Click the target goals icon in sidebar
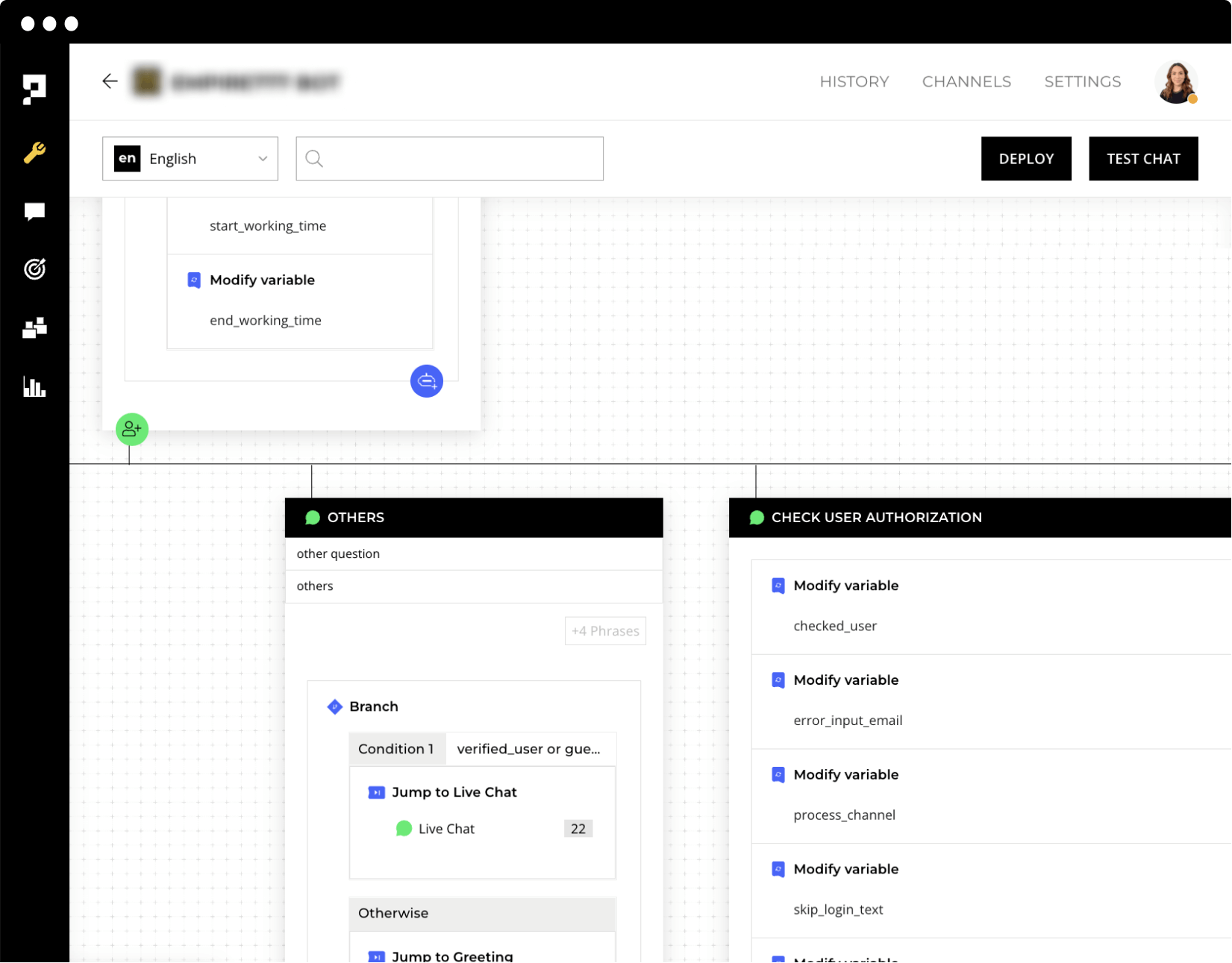Viewport: 1232px width, 963px height. [34, 269]
